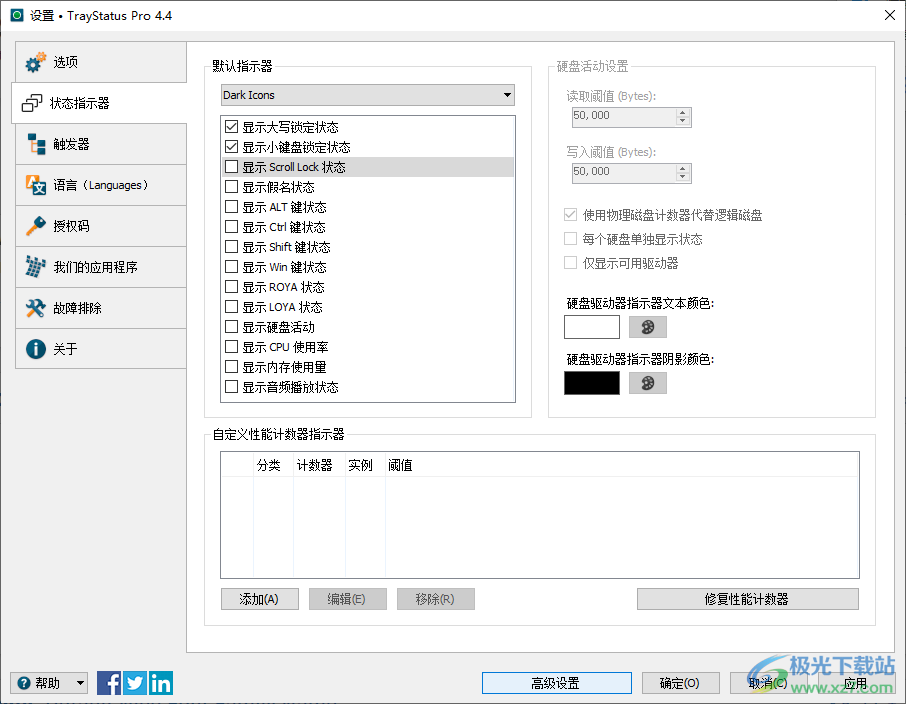Screen dimensions: 906x704
Task: Enable 显示CPU使用率
Action: click(231, 347)
